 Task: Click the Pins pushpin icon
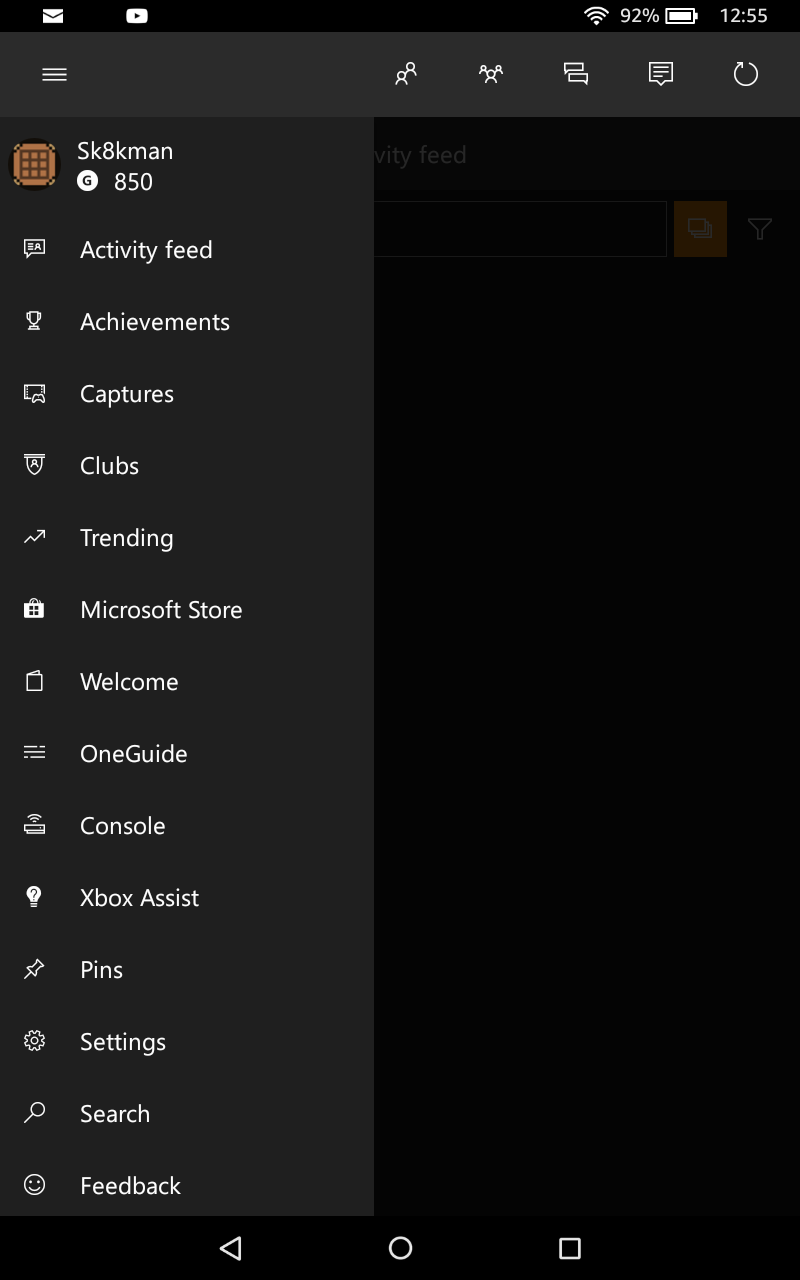coord(34,969)
